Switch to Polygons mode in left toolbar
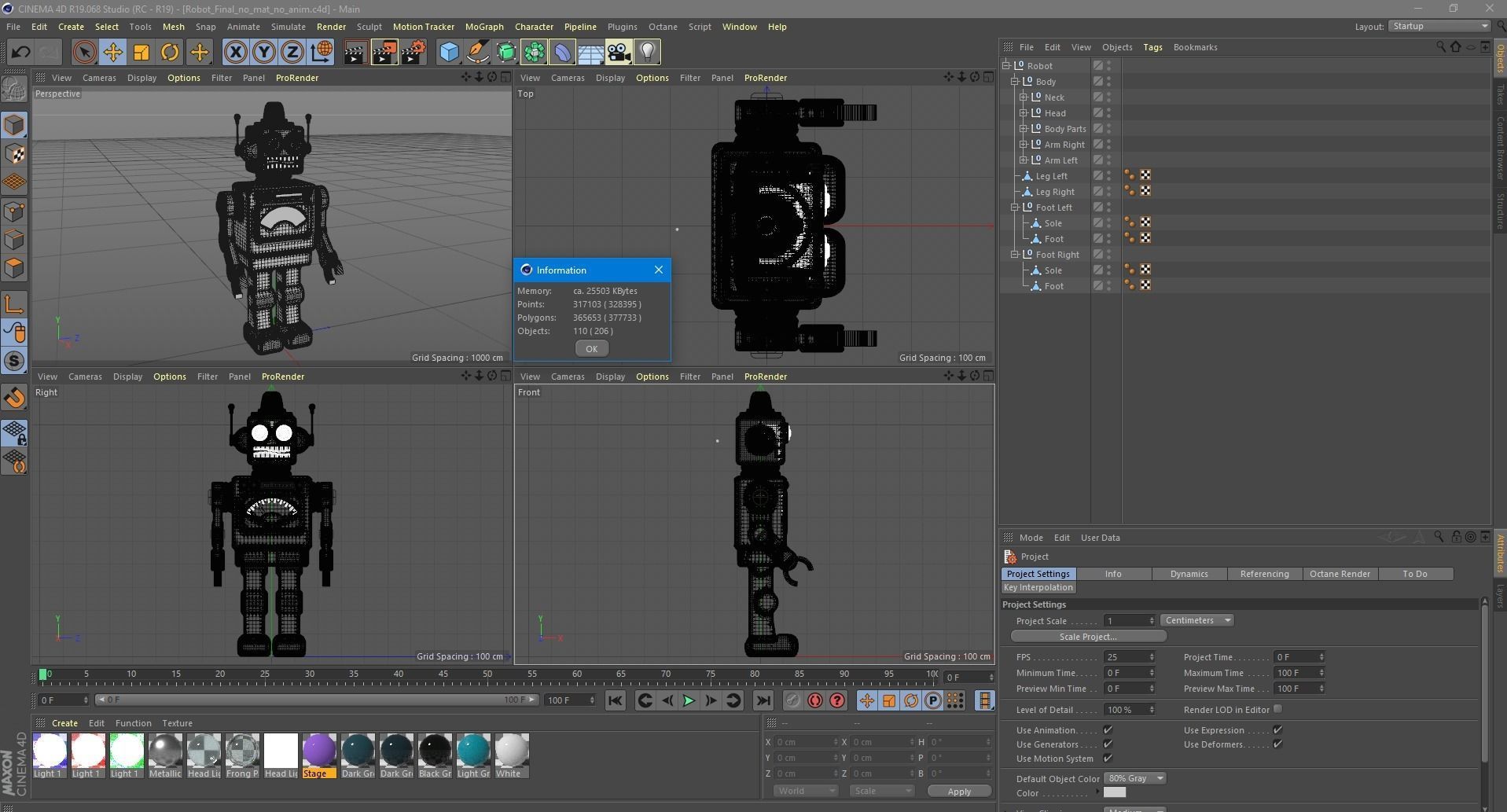Image resolution: width=1507 pixels, height=812 pixels. (14, 268)
